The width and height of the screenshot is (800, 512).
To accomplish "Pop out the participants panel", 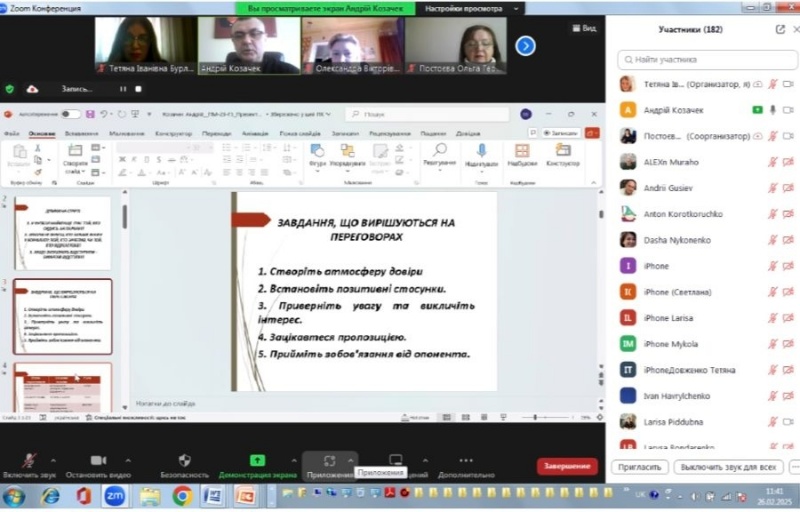I will [x=780, y=30].
